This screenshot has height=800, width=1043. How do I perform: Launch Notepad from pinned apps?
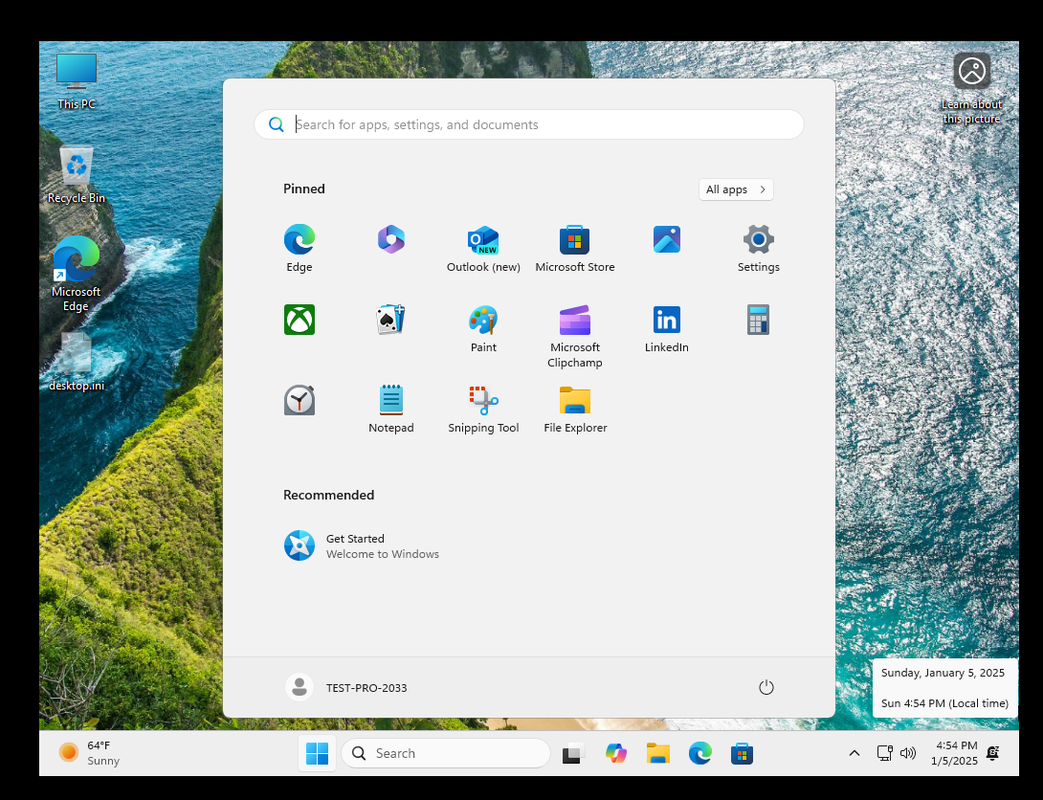pyautogui.click(x=391, y=410)
